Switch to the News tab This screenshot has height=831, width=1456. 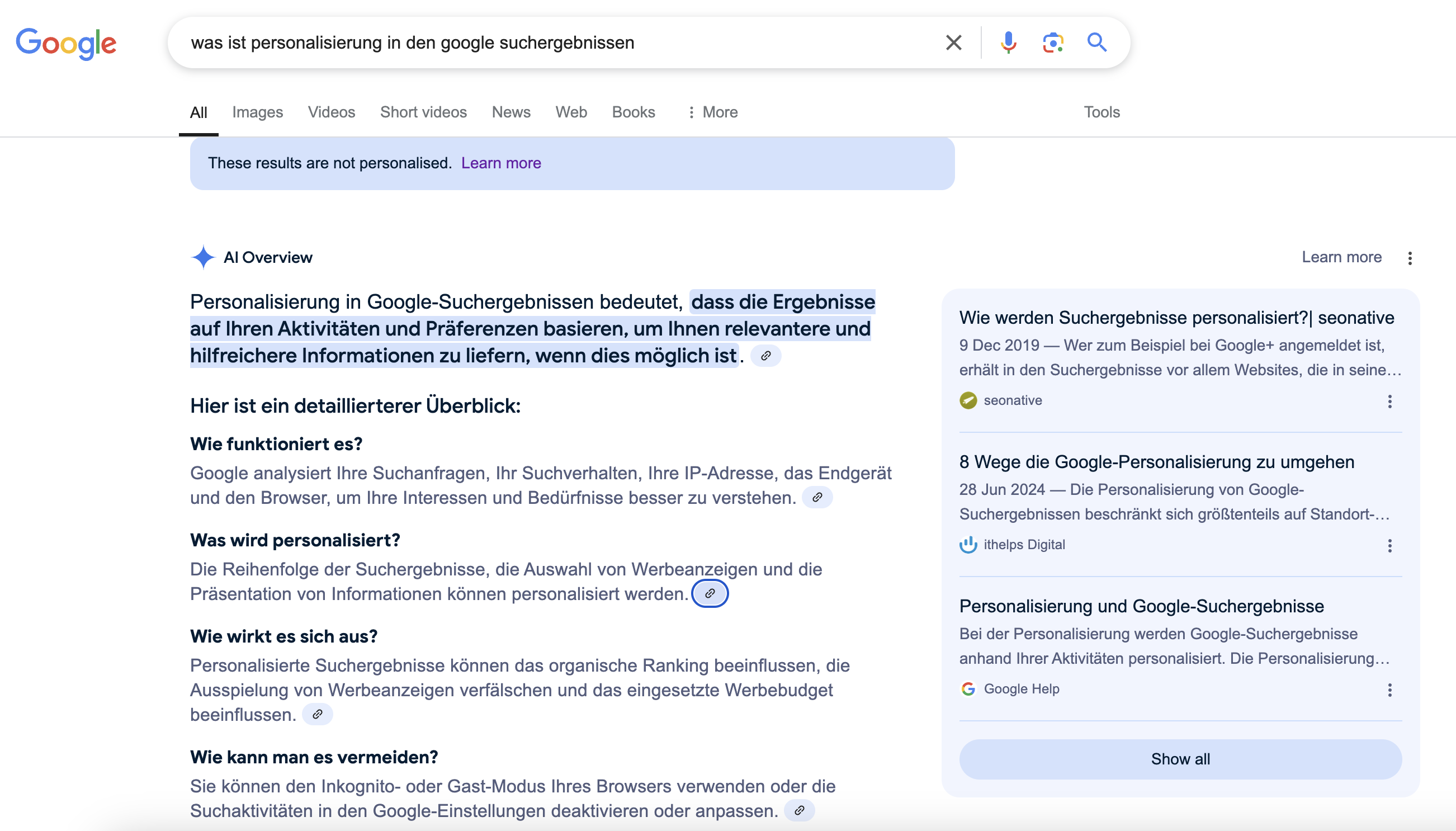[510, 112]
